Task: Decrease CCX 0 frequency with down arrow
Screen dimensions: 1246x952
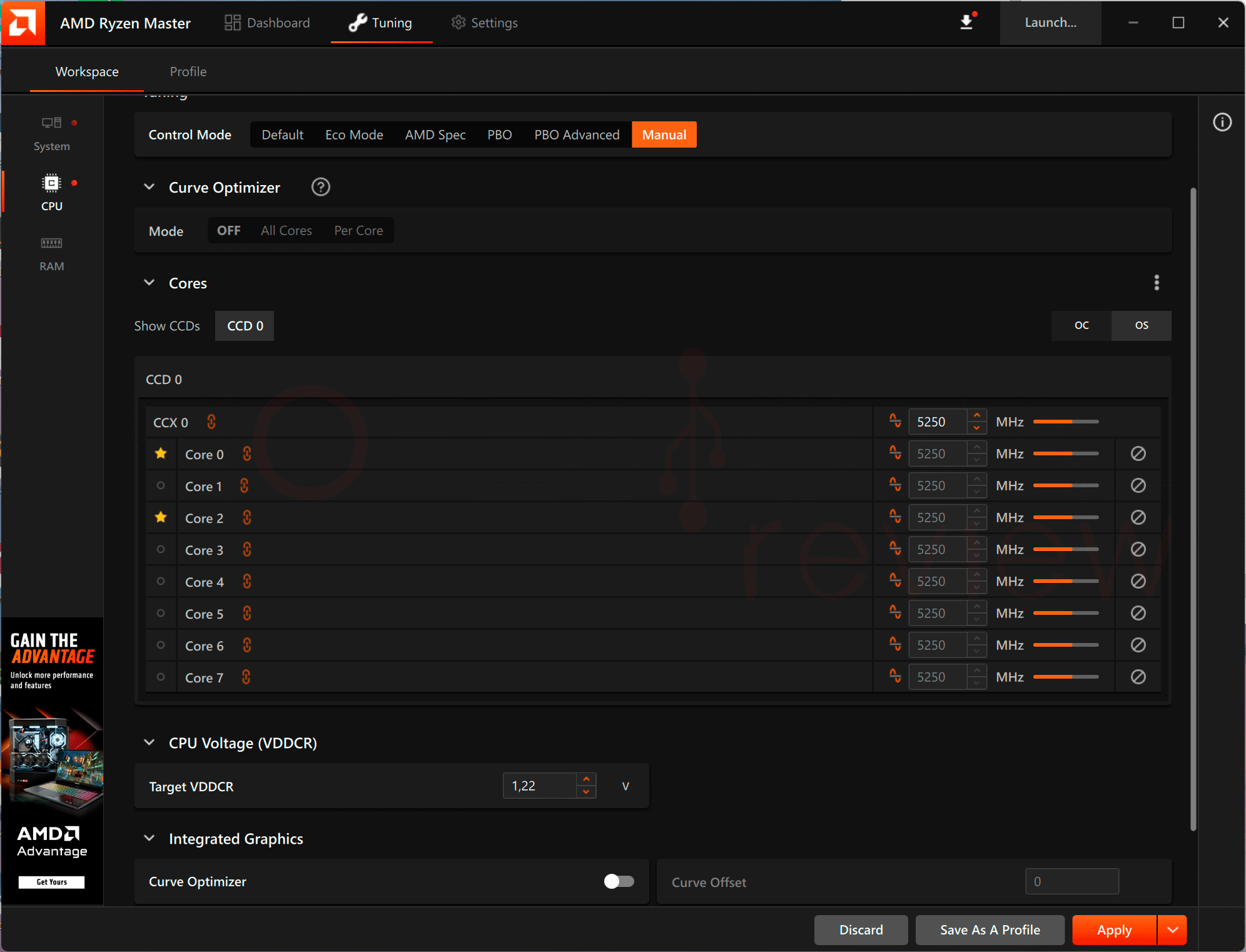Action: [976, 428]
